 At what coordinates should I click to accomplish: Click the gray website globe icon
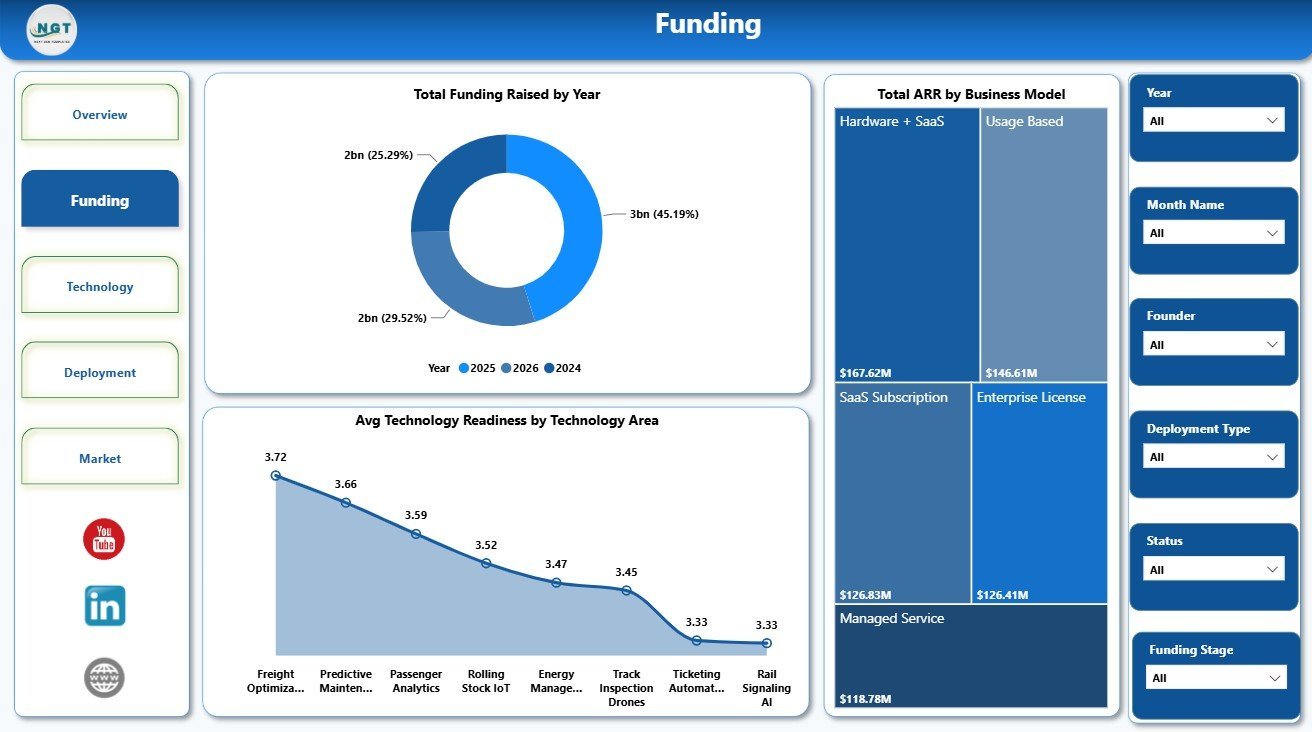[104, 678]
